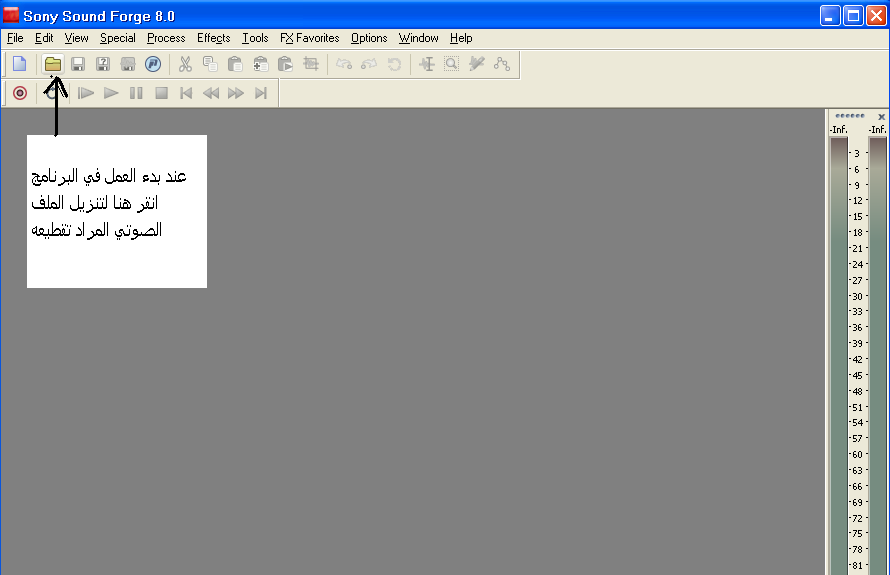Click the Stop square button
890x575 pixels.
[x=161, y=93]
